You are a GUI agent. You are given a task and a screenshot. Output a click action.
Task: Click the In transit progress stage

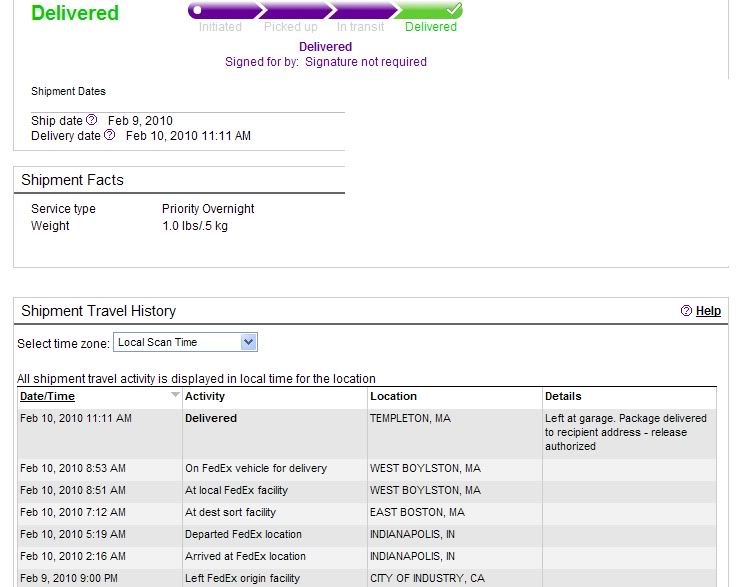360,27
